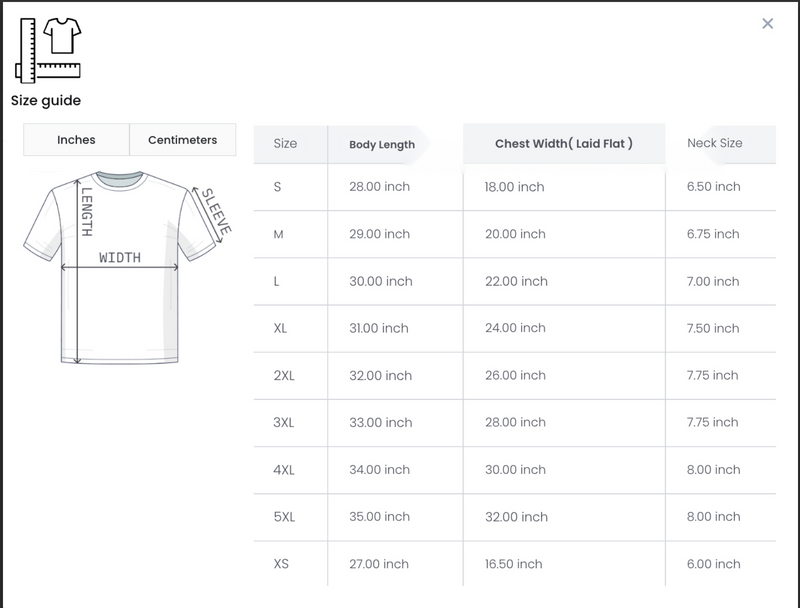This screenshot has width=800, height=608.
Task: Click the Neck Size column header
Action: point(714,144)
